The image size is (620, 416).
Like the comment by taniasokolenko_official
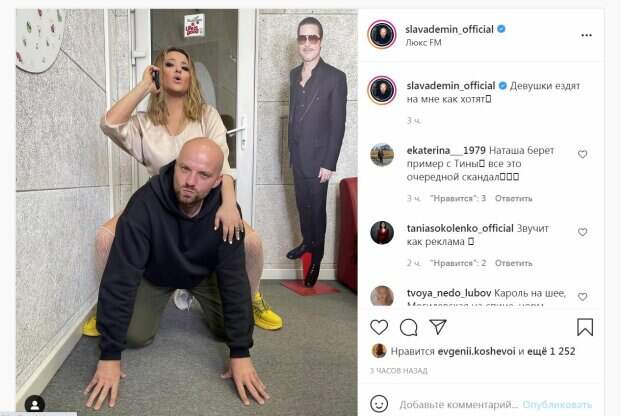[582, 232]
